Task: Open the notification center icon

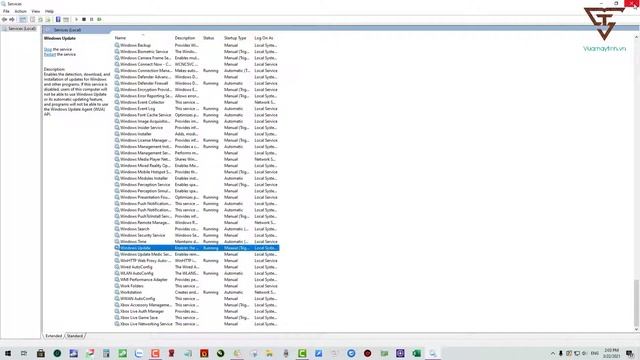Action: [x=630, y=353]
